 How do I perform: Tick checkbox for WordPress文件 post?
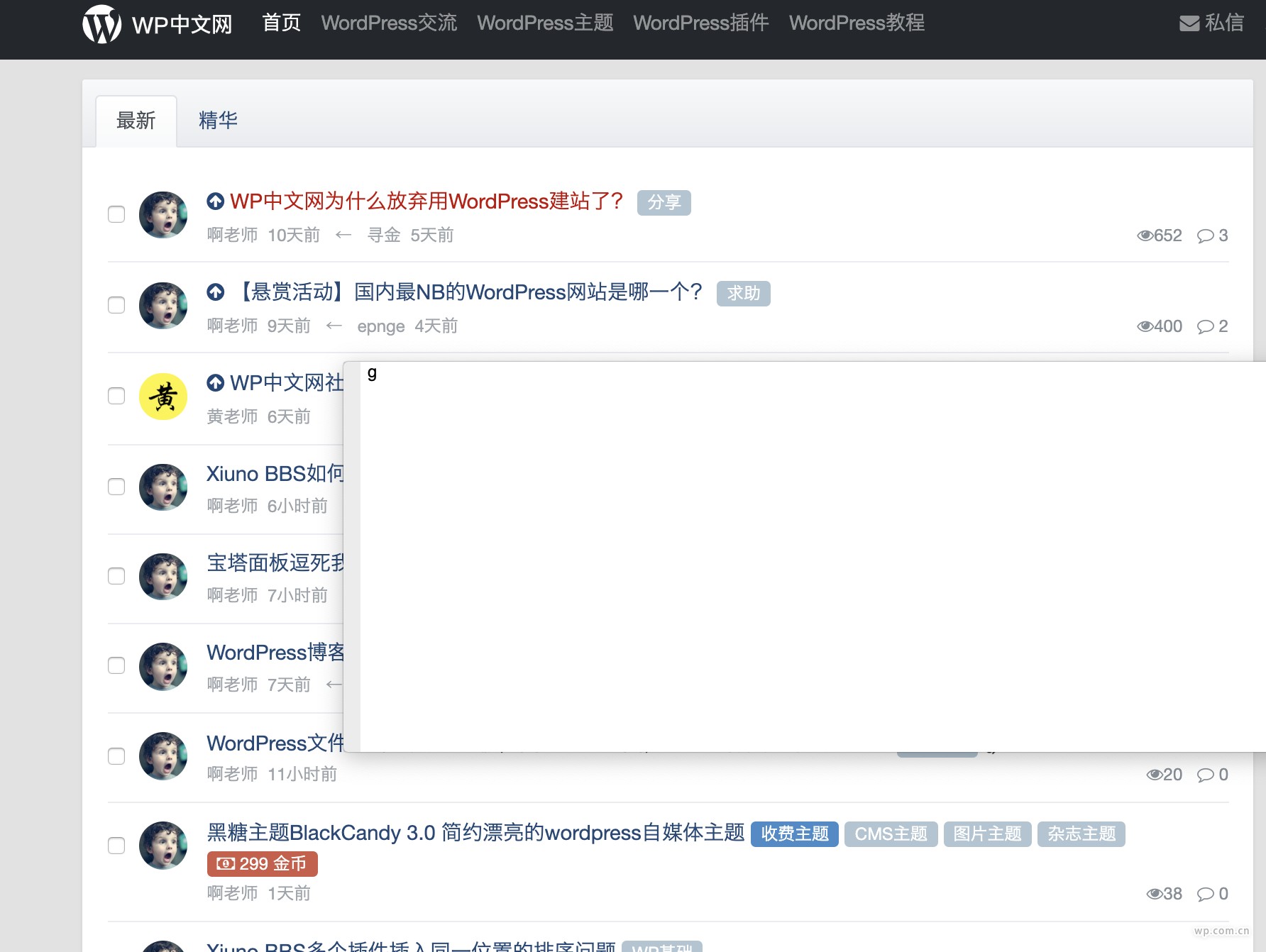pos(116,756)
